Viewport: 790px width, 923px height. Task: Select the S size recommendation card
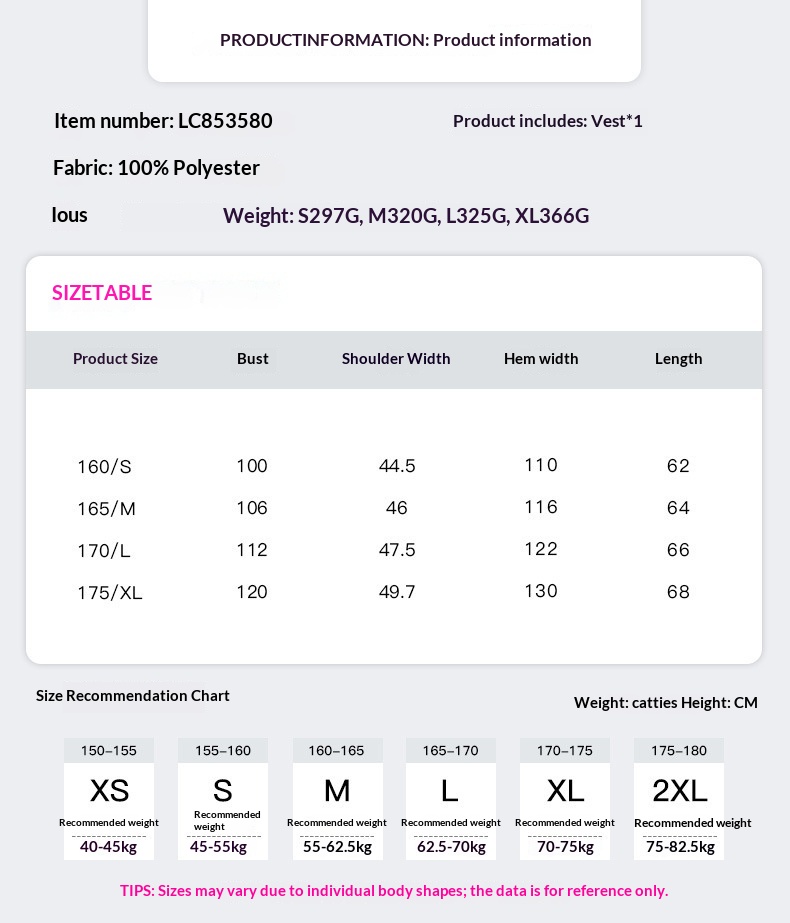[223, 799]
